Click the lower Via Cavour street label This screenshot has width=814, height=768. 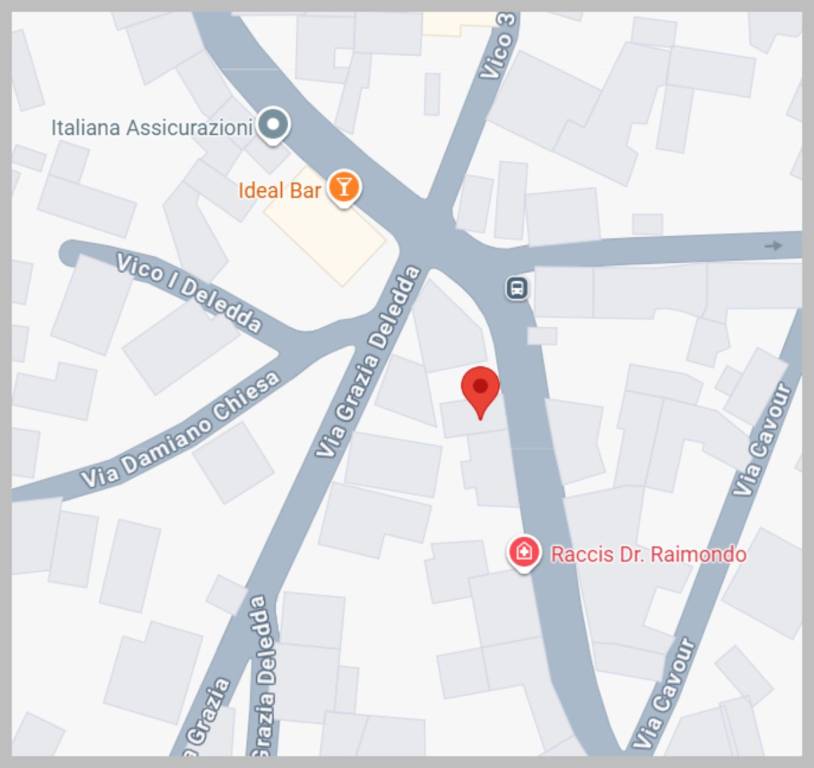[x=664, y=694]
